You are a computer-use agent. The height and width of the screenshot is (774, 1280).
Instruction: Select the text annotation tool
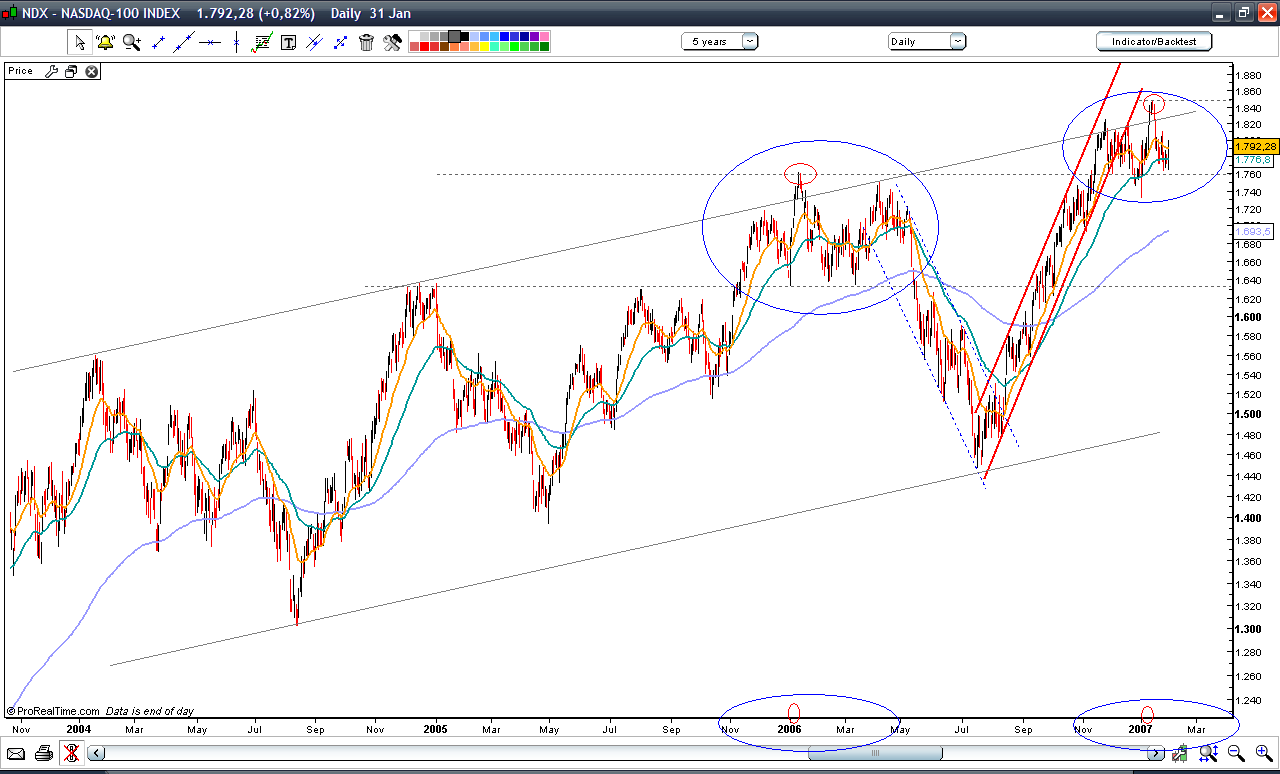[288, 42]
